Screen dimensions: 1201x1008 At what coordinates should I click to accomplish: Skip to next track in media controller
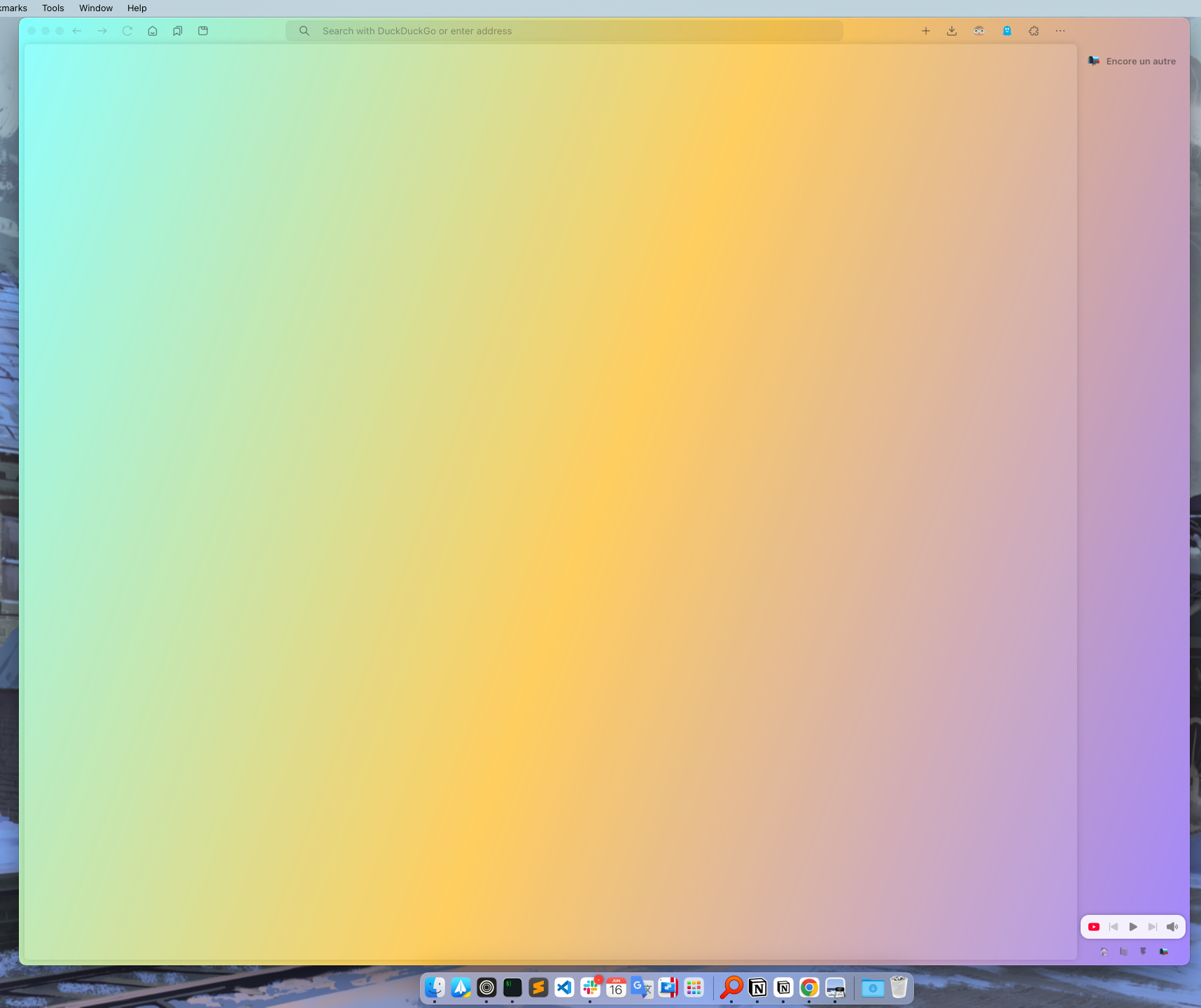pyautogui.click(x=1153, y=927)
